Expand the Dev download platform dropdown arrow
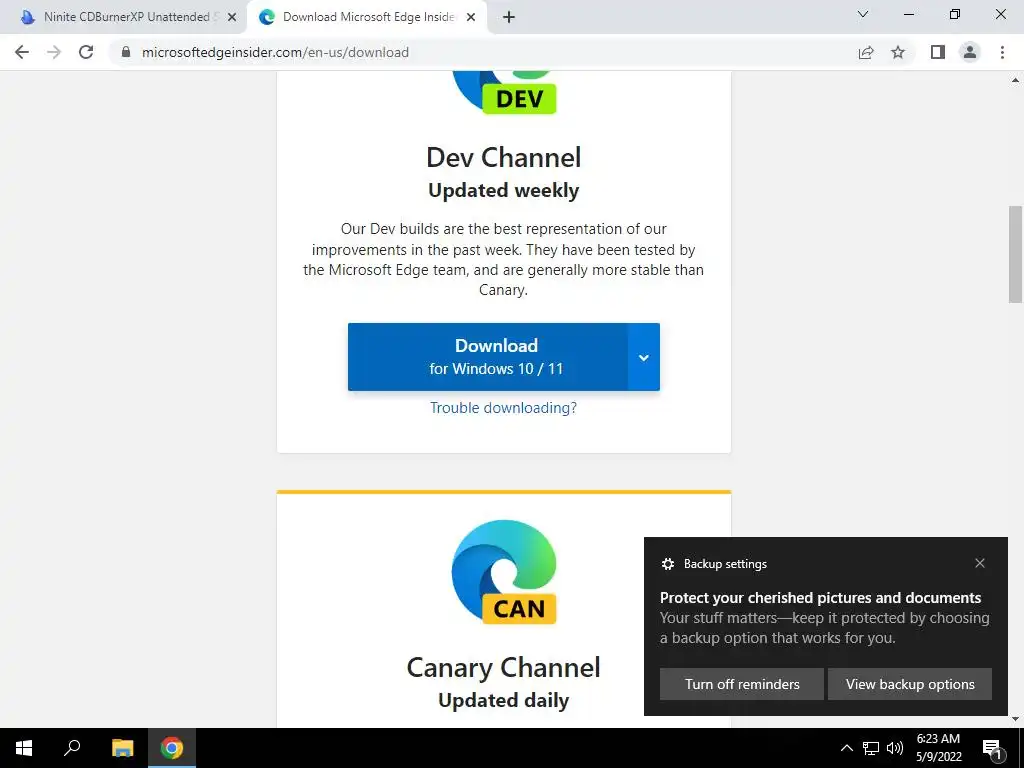Image resolution: width=1024 pixels, height=768 pixels. (644, 357)
